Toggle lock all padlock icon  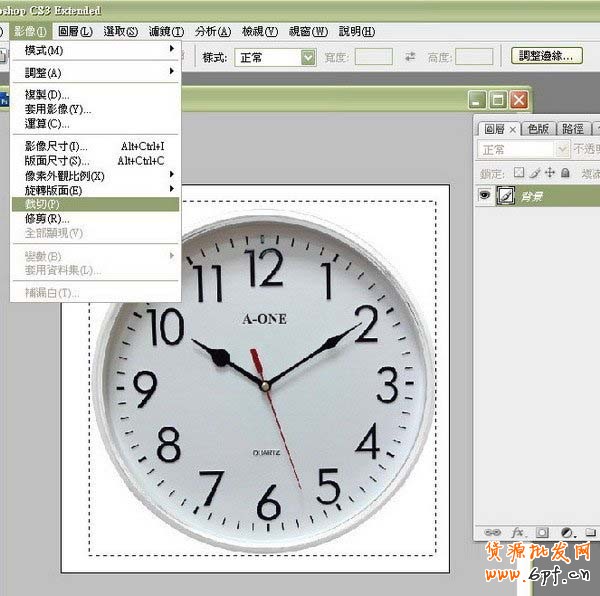click(x=565, y=173)
